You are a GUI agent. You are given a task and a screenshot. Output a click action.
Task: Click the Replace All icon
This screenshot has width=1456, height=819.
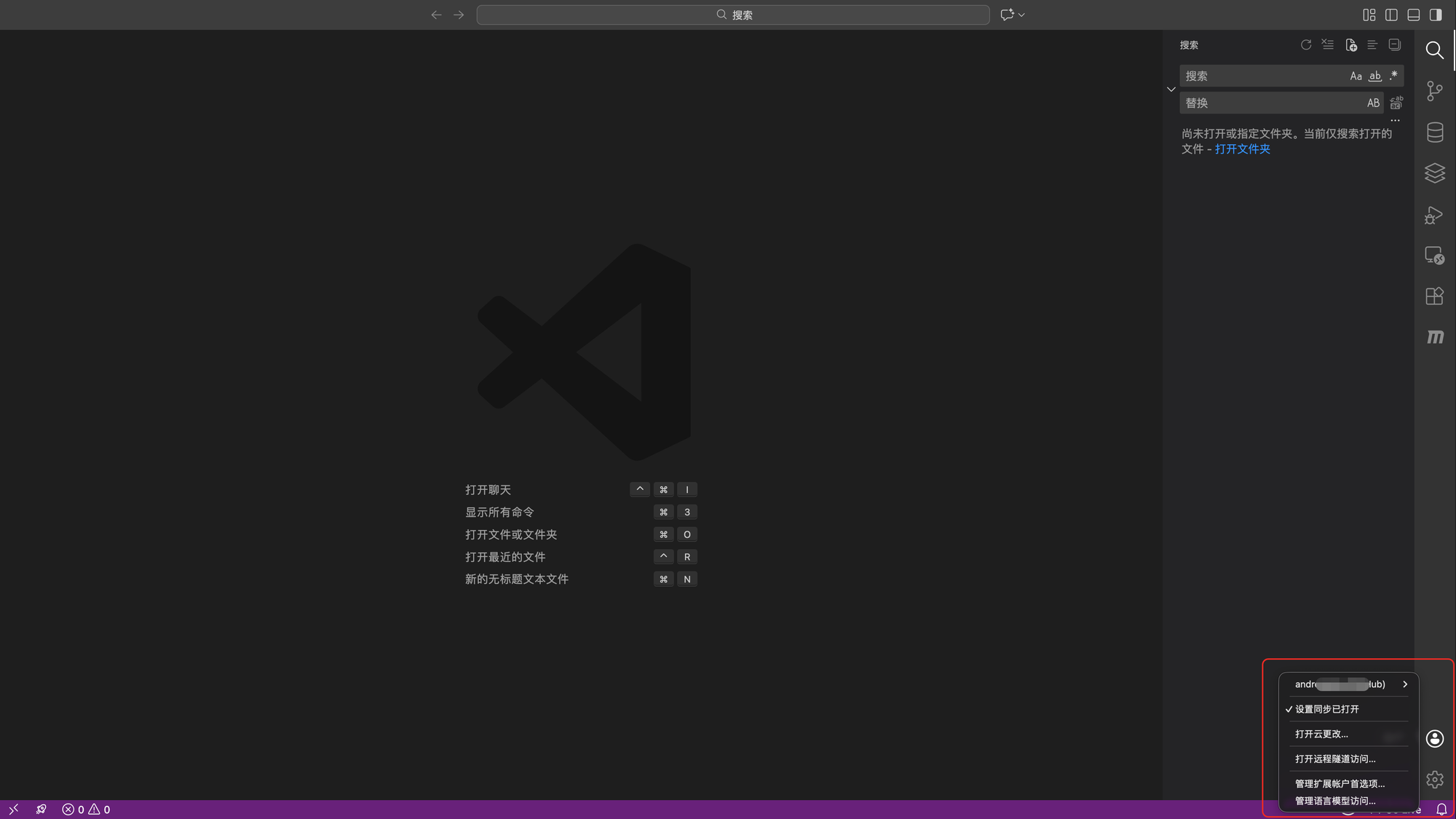pos(1396,103)
